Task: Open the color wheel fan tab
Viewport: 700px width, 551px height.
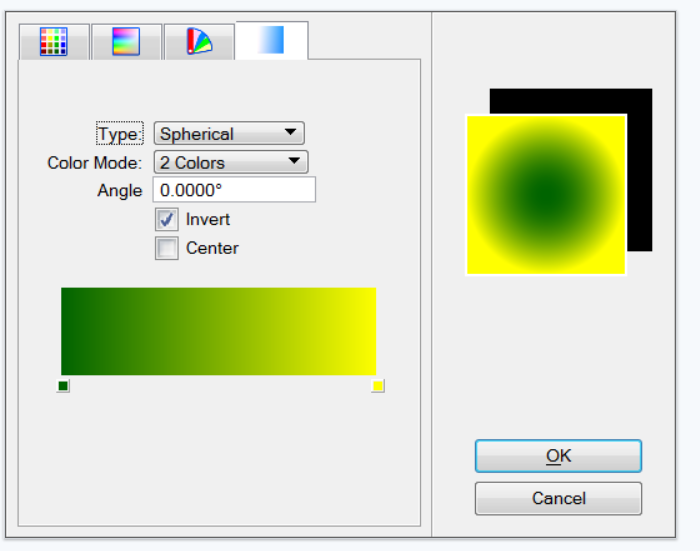Action: tap(199, 42)
